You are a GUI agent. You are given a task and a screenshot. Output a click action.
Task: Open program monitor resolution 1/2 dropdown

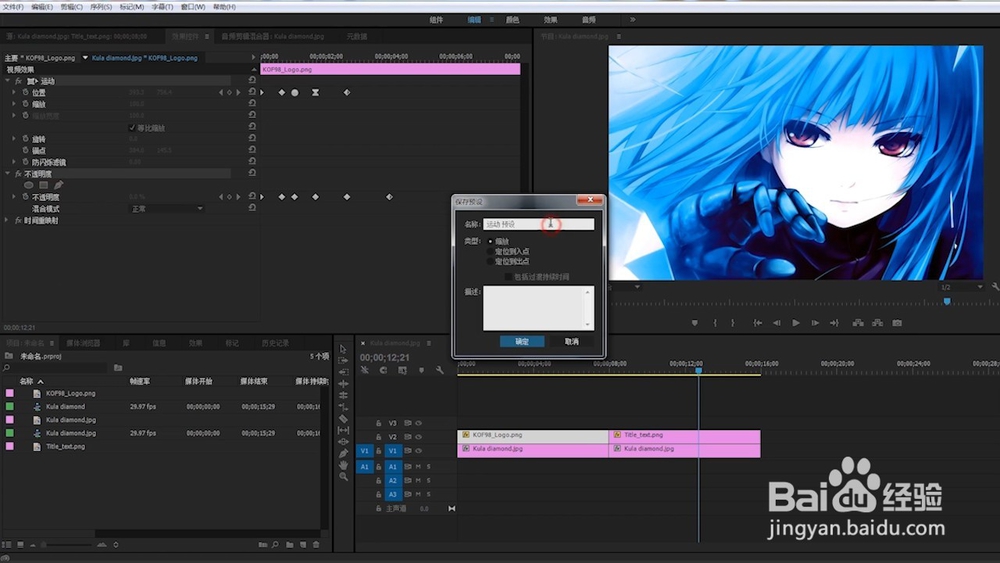(x=962, y=287)
